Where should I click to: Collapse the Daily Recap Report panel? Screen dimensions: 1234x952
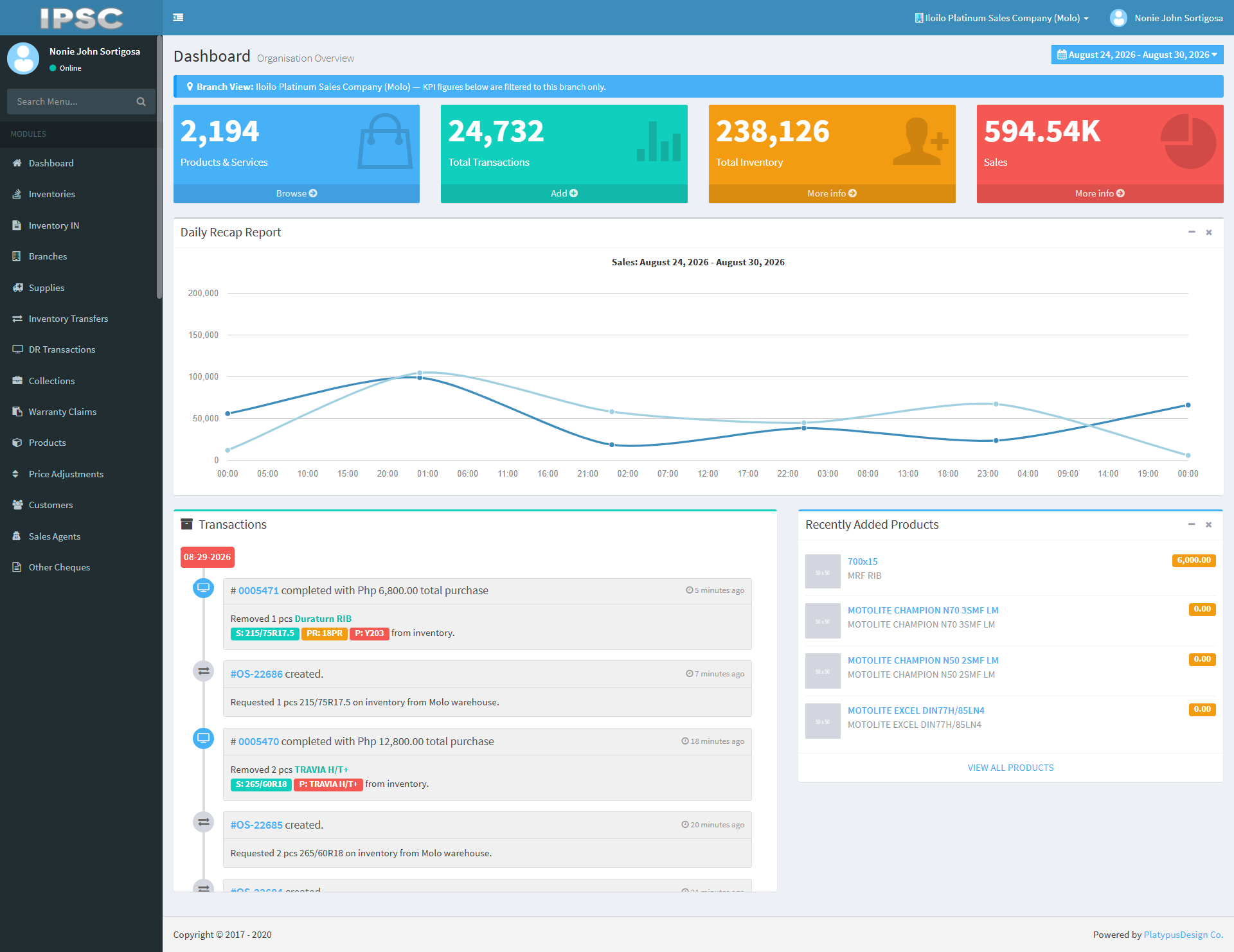coord(1192,232)
